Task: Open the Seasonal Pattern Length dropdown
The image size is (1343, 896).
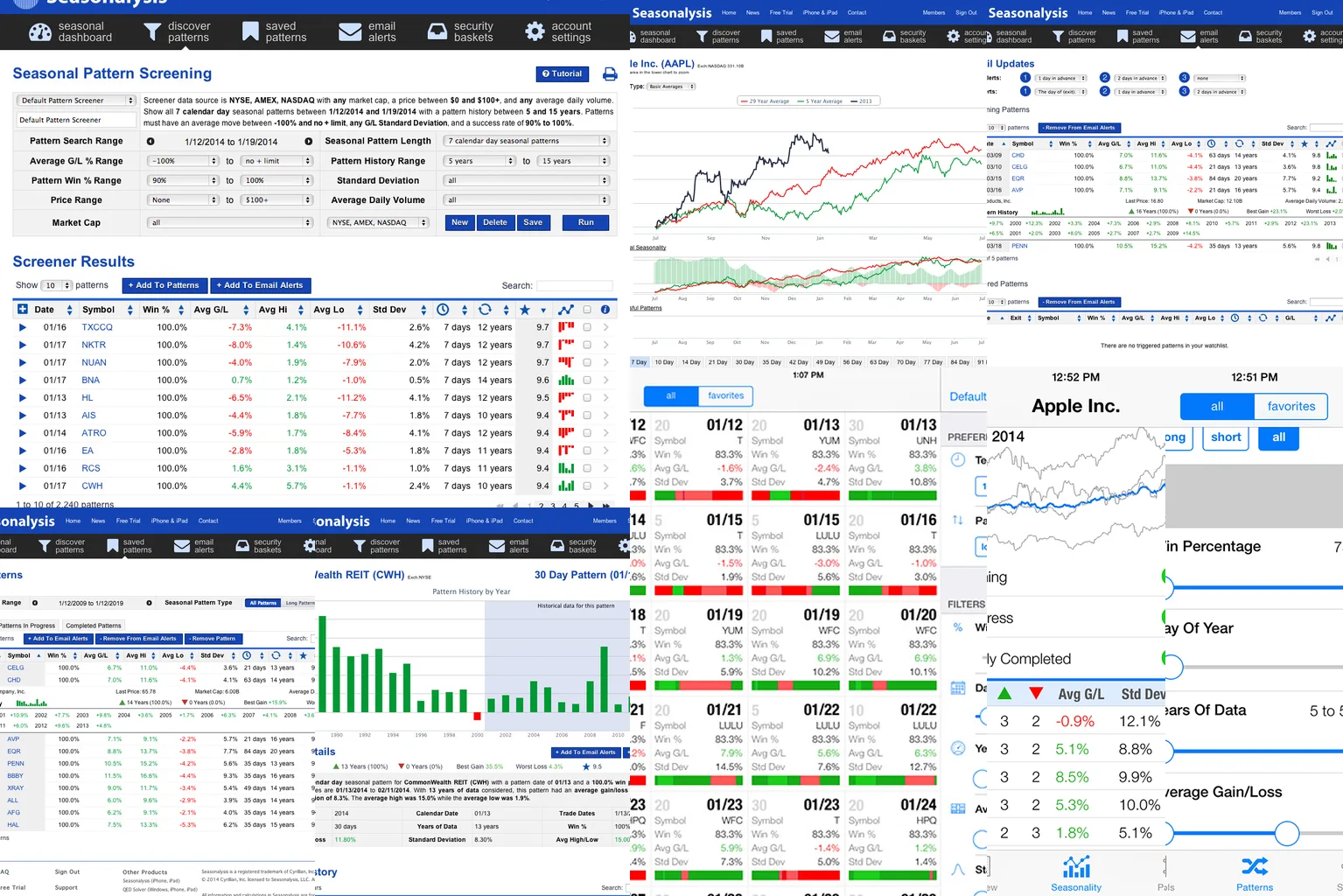Action: pyautogui.click(x=526, y=141)
